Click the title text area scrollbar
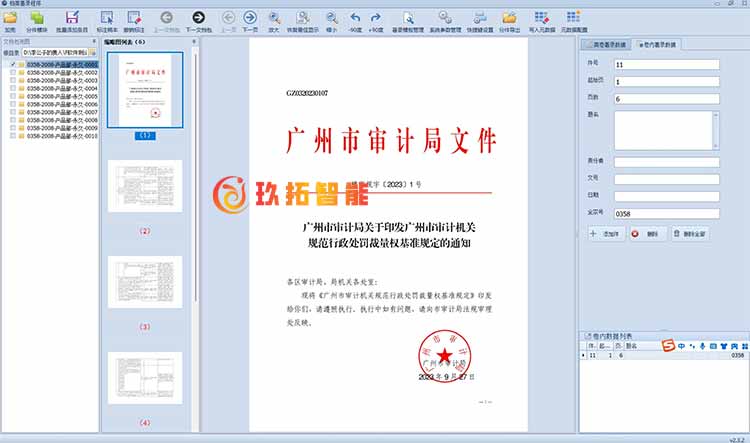The width and height of the screenshot is (750, 443). [x=716, y=131]
